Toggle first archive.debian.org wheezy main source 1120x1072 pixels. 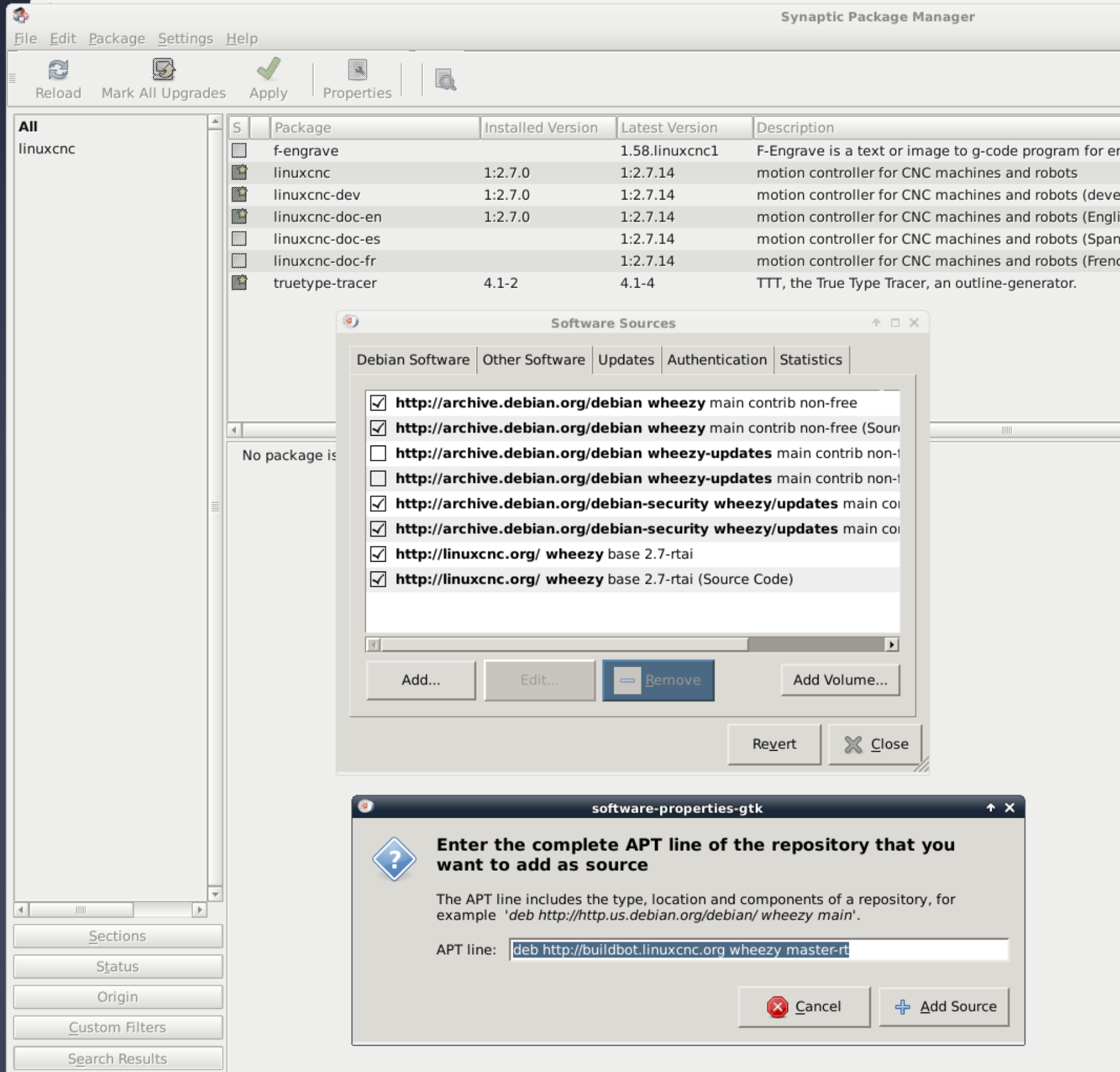tap(378, 402)
